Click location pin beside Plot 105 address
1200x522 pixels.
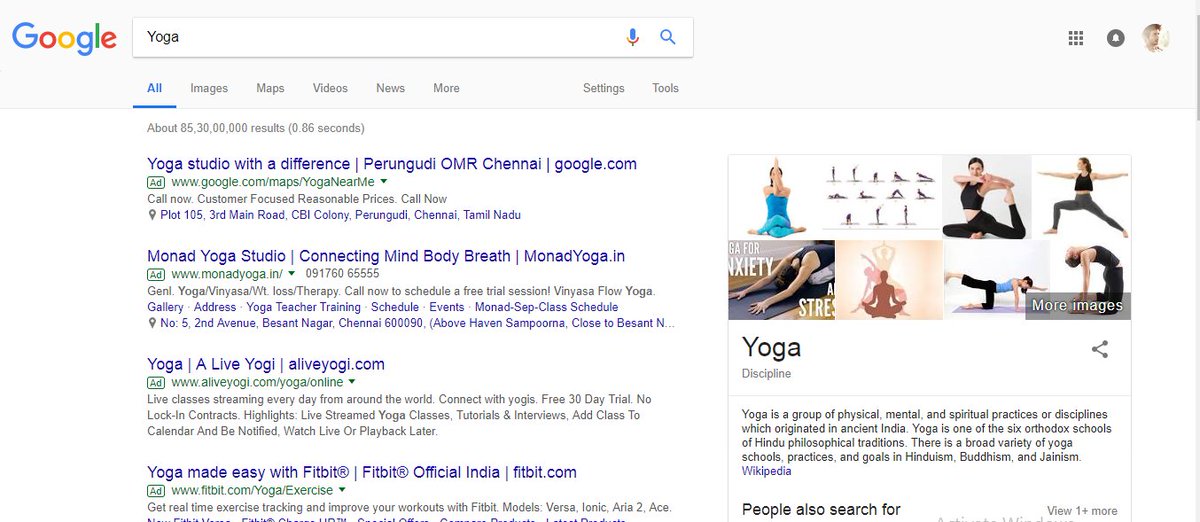pos(152,215)
